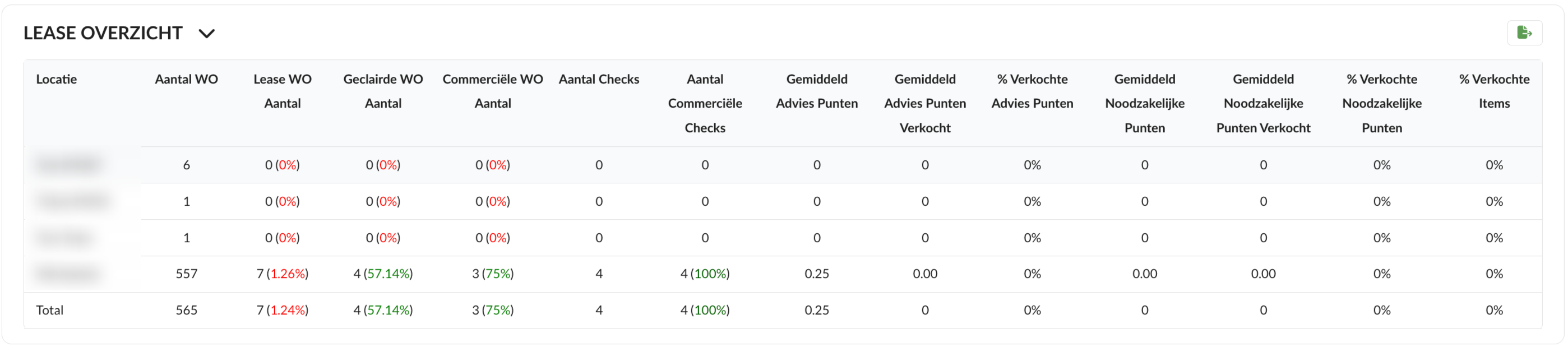Click Lease WO Aantal column header
The height and width of the screenshot is (347, 1568).
[283, 91]
